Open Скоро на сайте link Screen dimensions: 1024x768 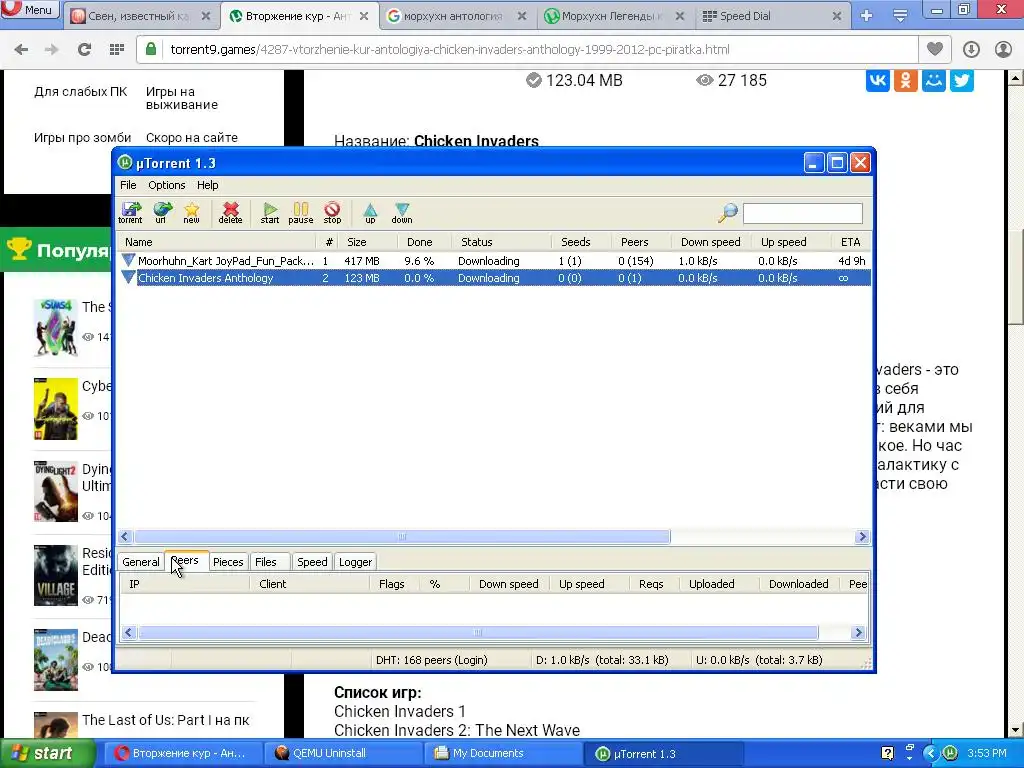coord(192,138)
